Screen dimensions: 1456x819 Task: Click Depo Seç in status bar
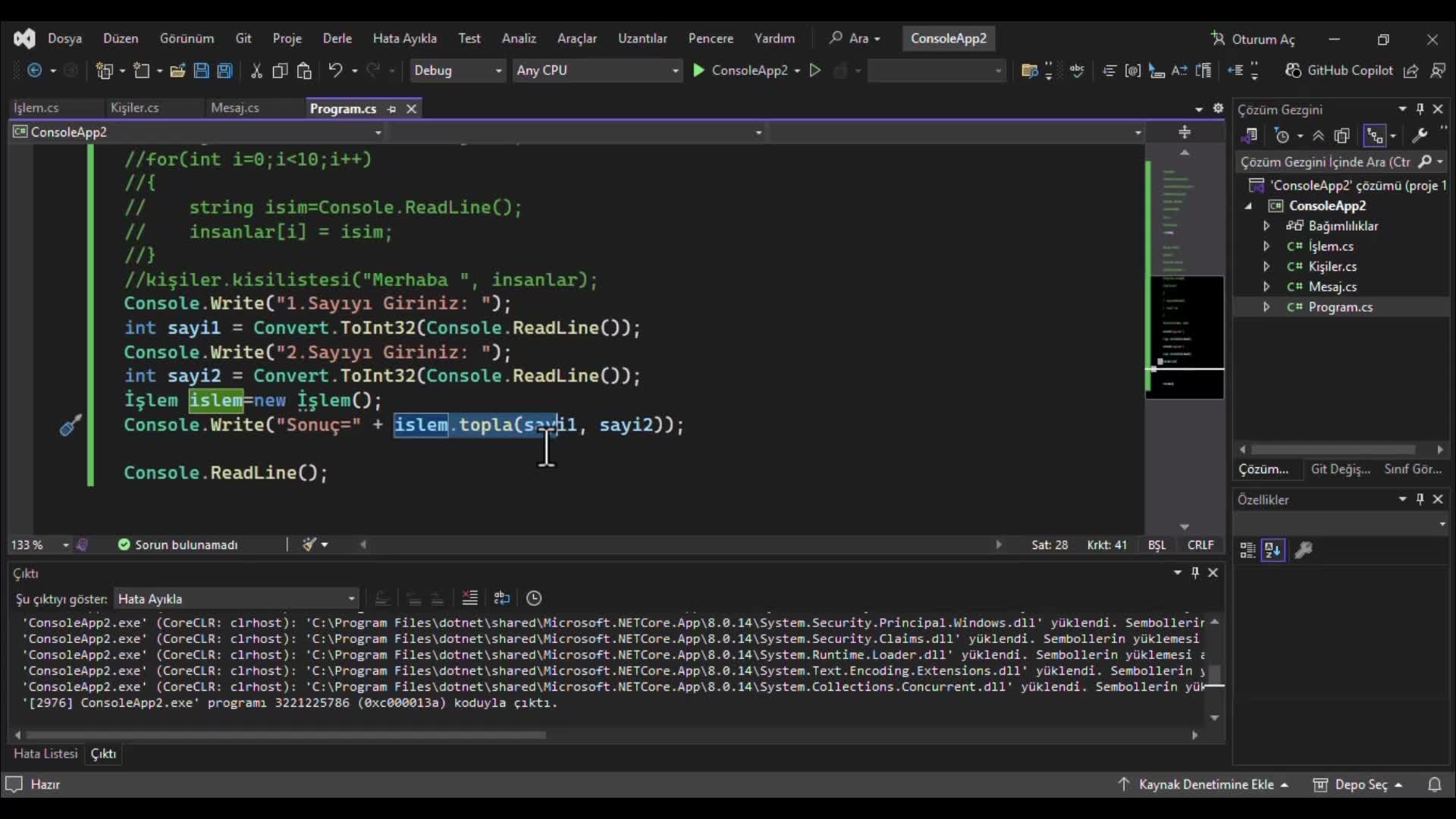(x=1358, y=785)
